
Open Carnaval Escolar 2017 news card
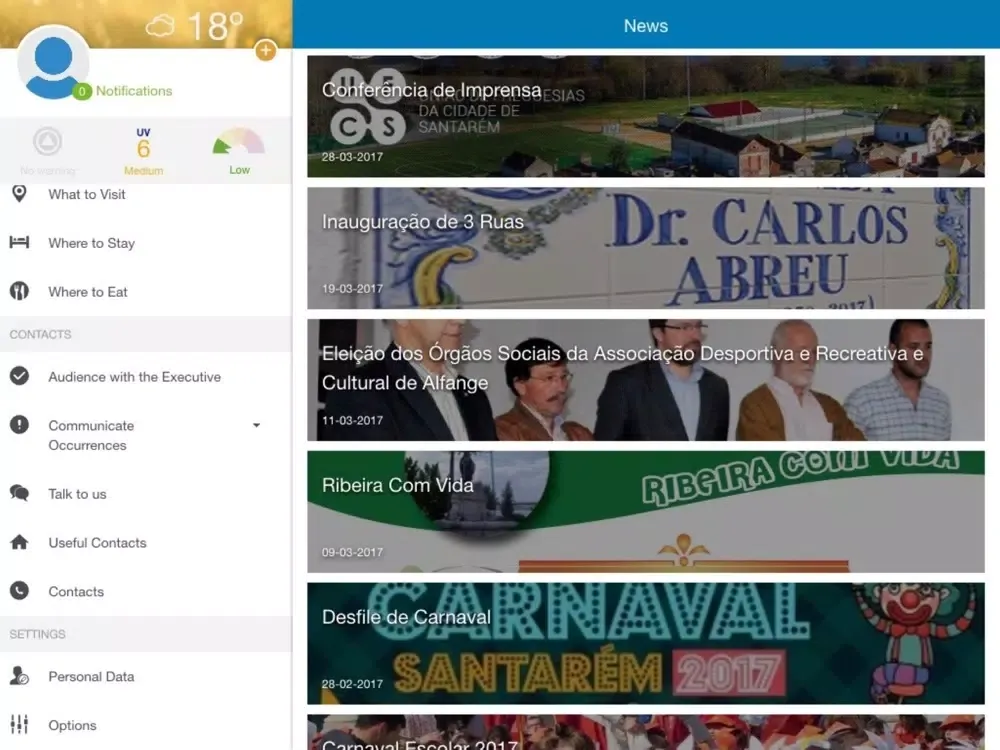645,732
